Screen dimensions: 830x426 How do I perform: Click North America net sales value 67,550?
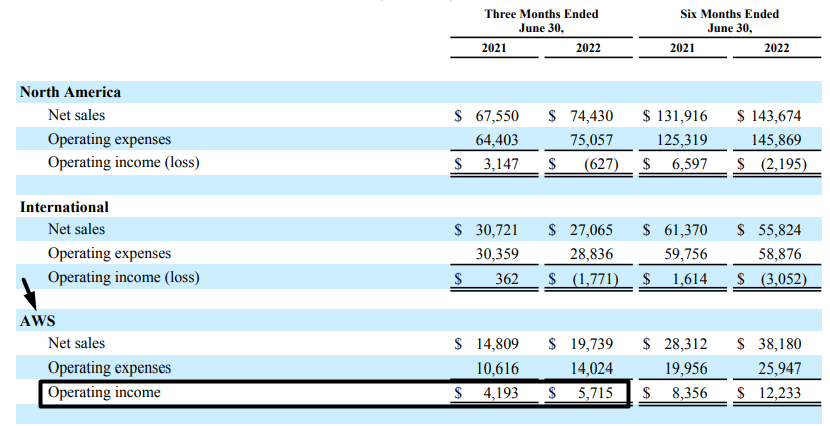pyautogui.click(x=498, y=116)
